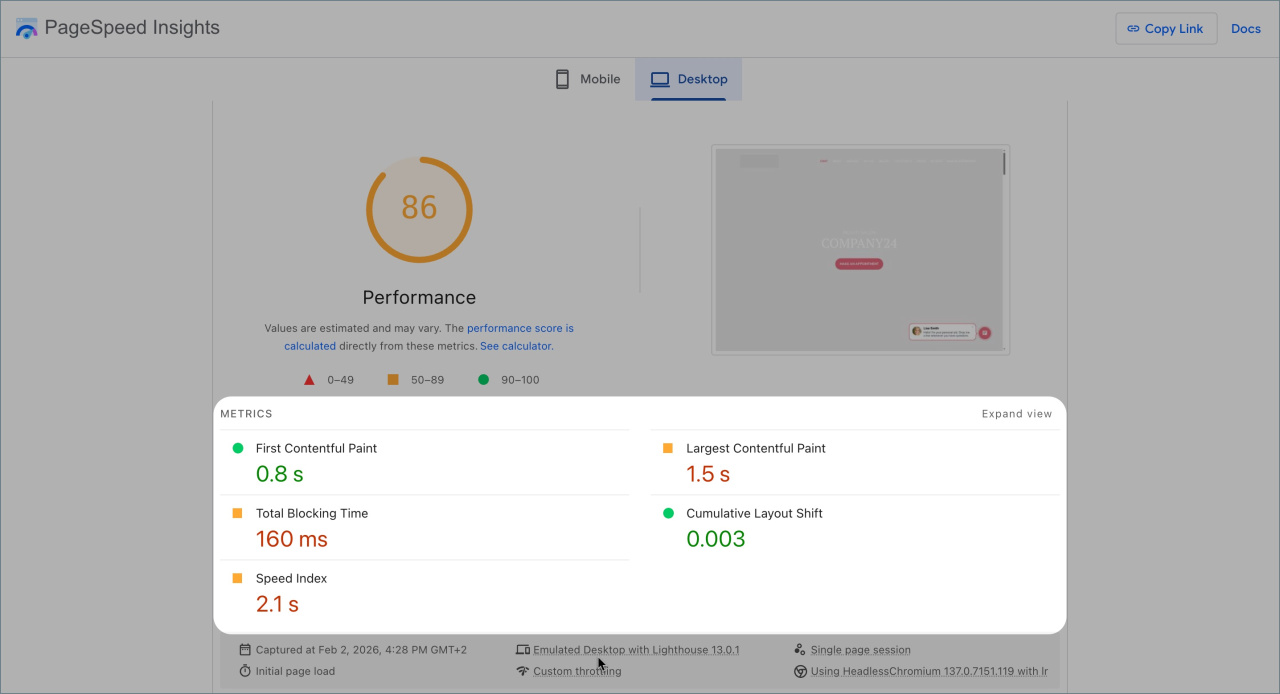The image size is (1280, 694).
Task: Switch to the Mobile tab
Action: (588, 79)
